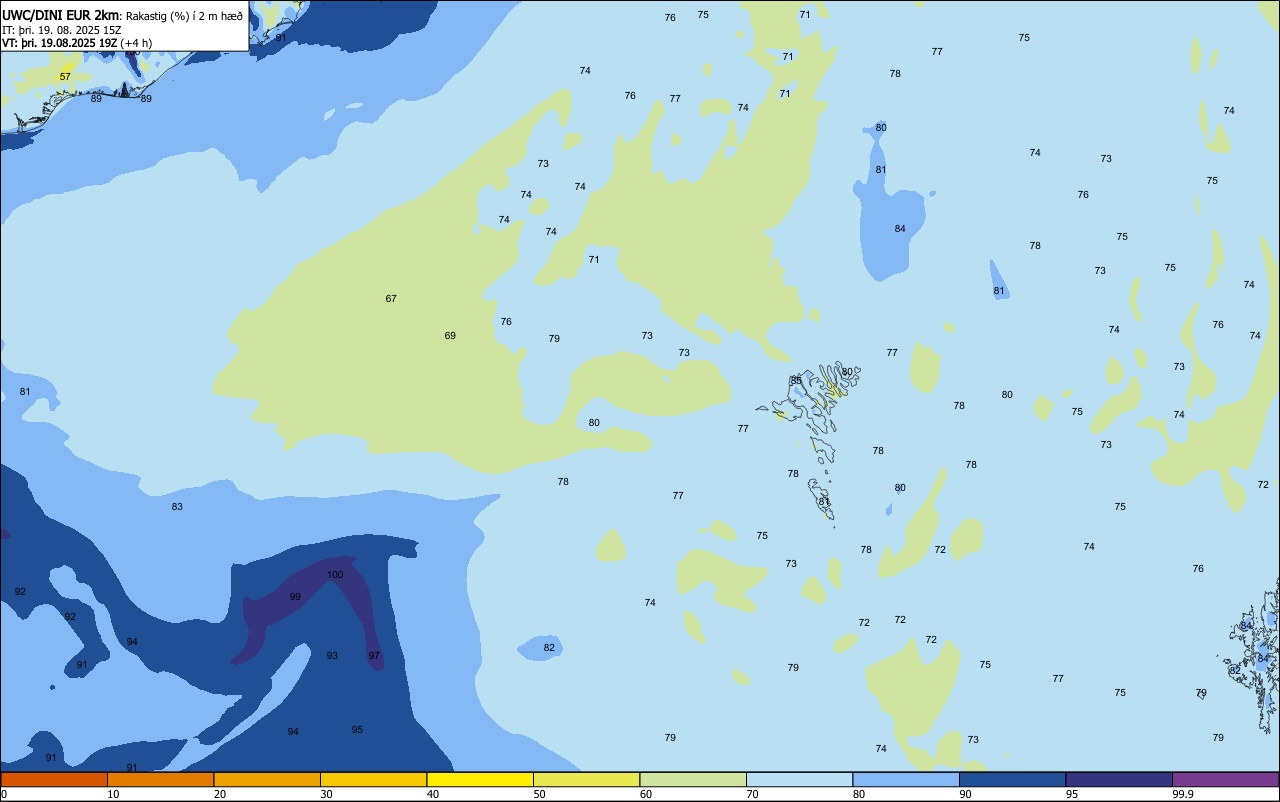Click the 30–40 golden legend swatch
1280x802 pixels.
click(373, 779)
